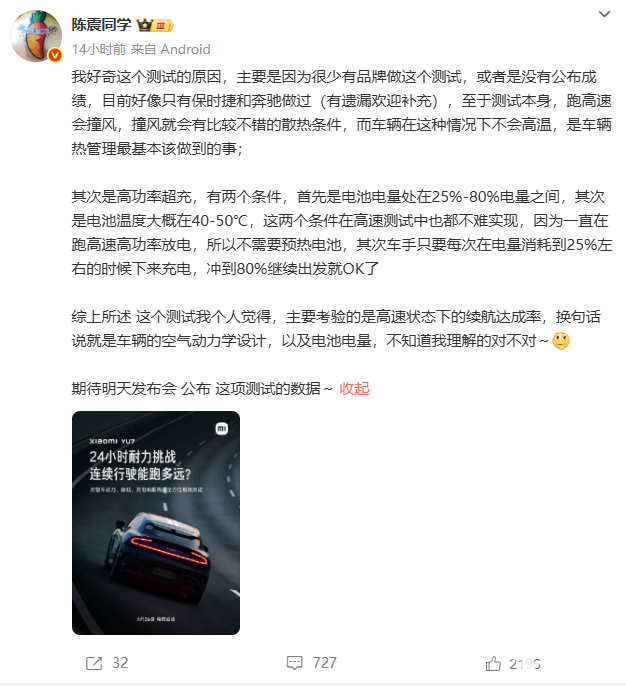
Task: Click the thinking face emoji
Action: coord(561,341)
